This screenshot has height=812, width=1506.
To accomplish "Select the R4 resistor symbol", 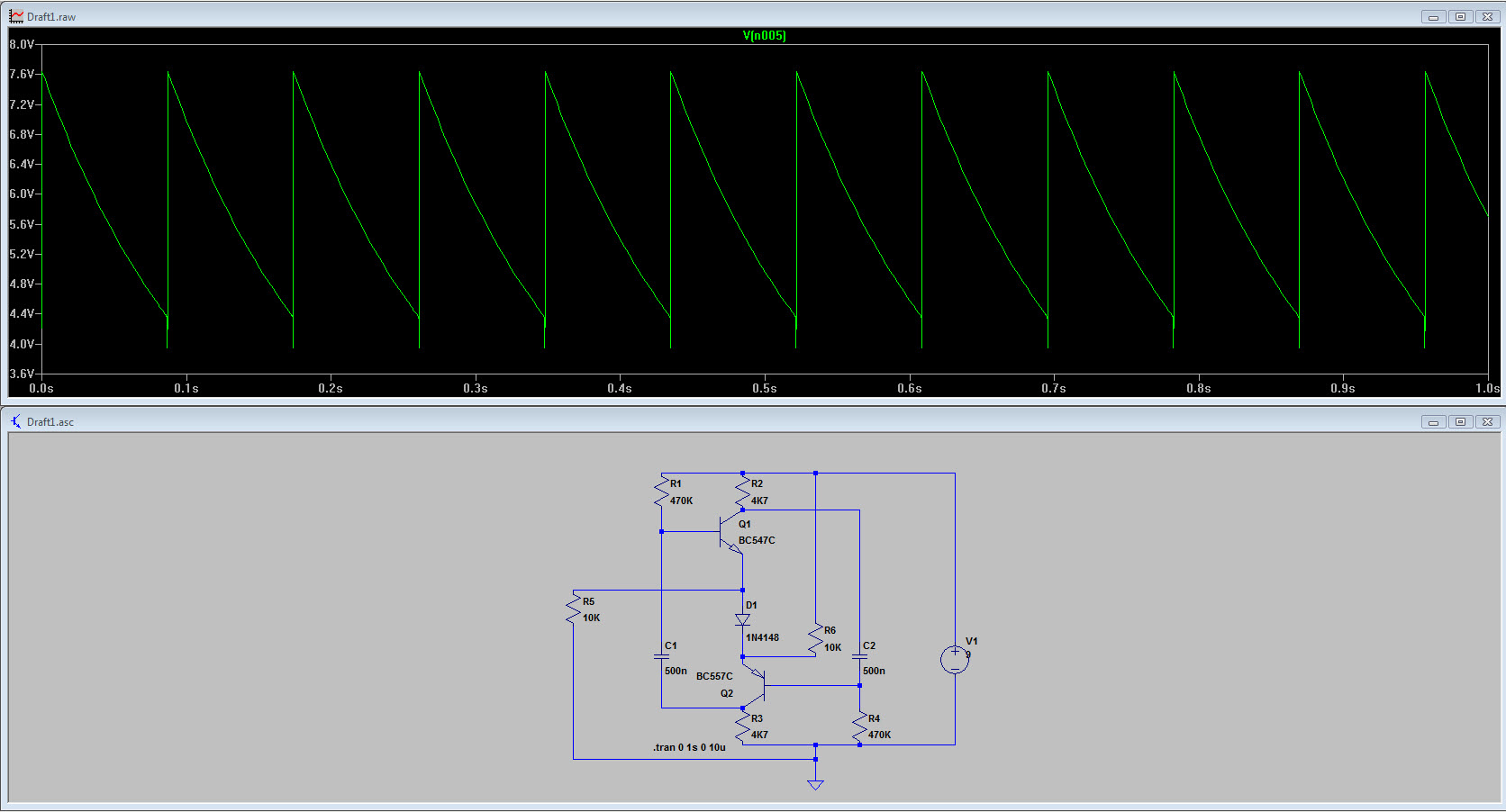I will (860, 726).
